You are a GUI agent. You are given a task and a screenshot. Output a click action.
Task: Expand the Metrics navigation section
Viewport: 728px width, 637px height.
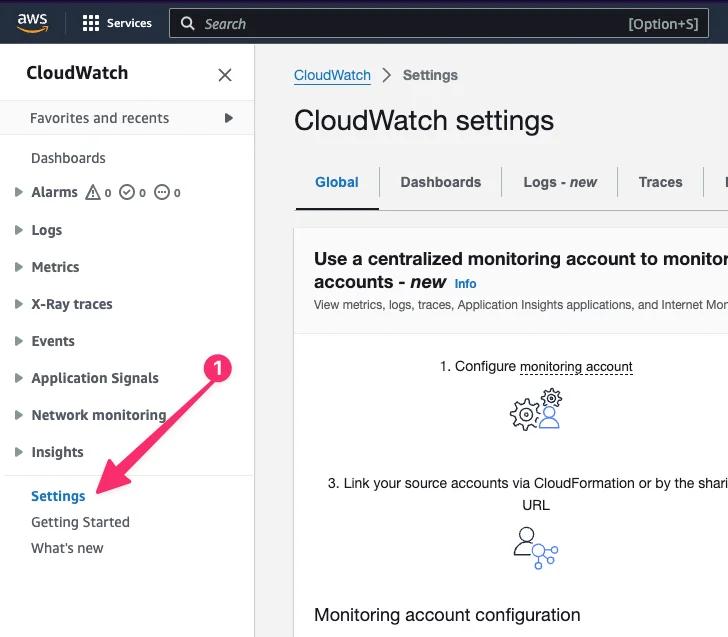(x=19, y=267)
